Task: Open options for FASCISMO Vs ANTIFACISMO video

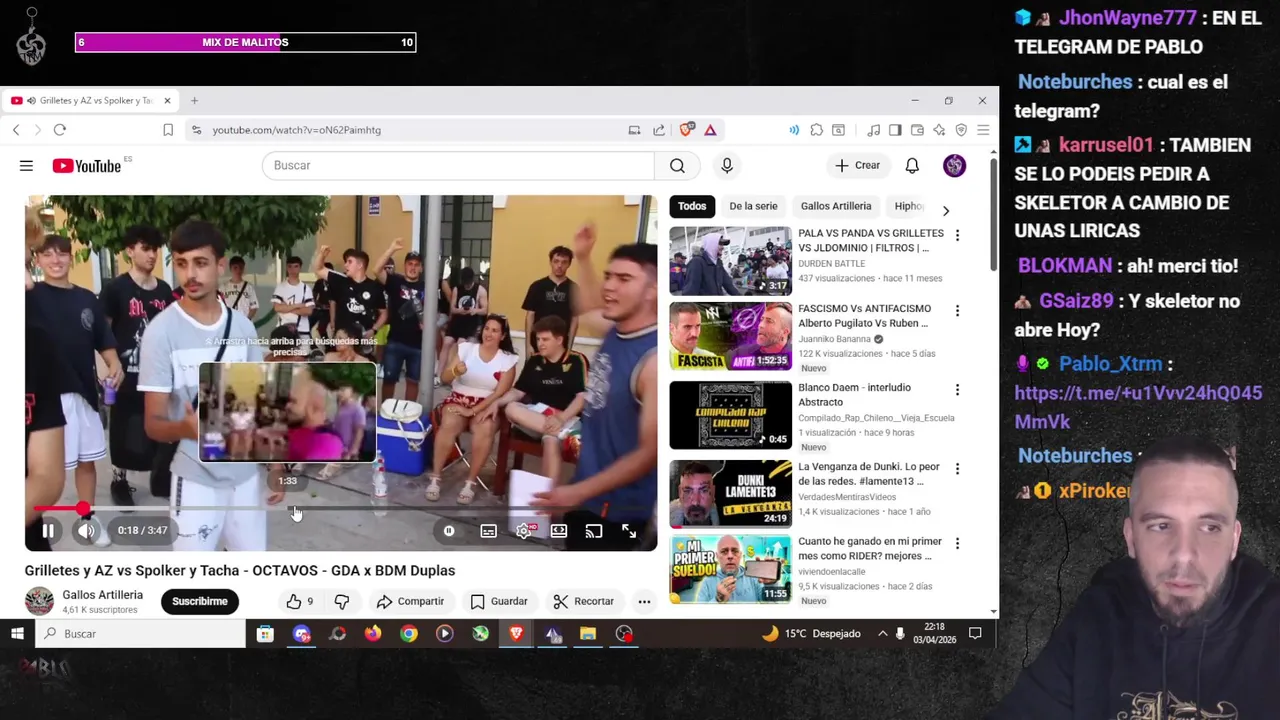Action: pyautogui.click(x=957, y=311)
